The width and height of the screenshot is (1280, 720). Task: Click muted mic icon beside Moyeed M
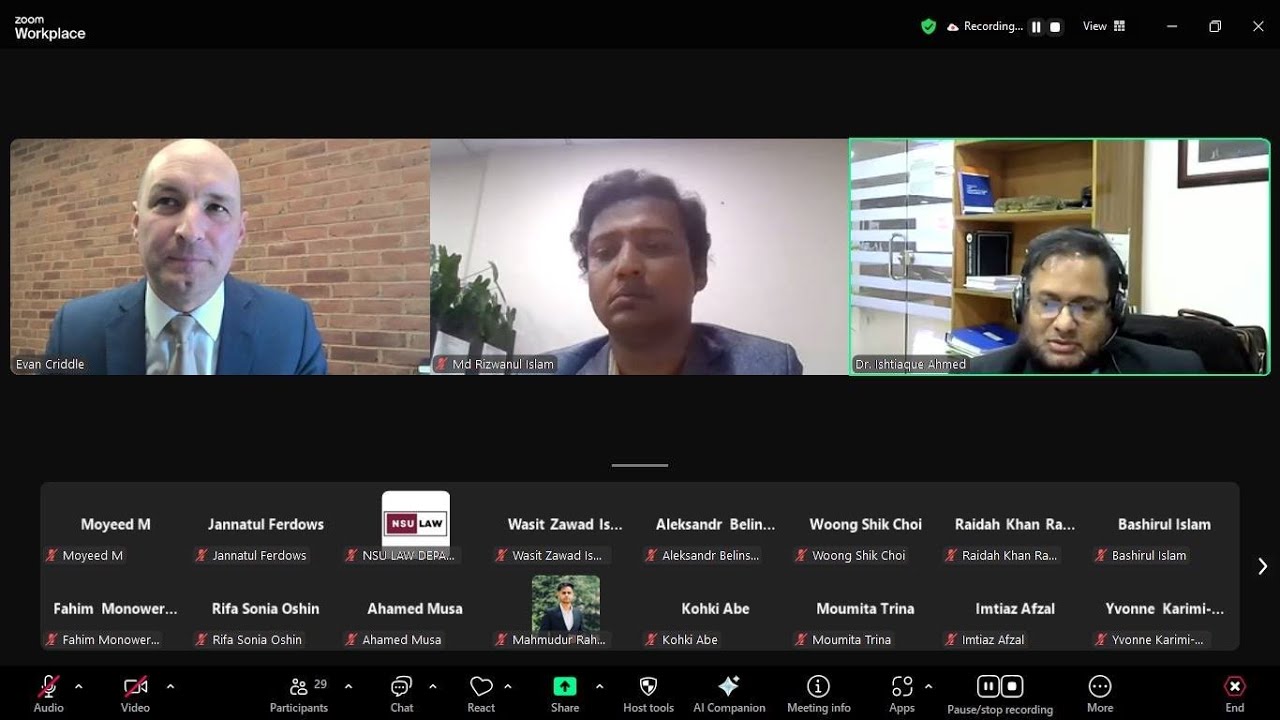pos(52,555)
